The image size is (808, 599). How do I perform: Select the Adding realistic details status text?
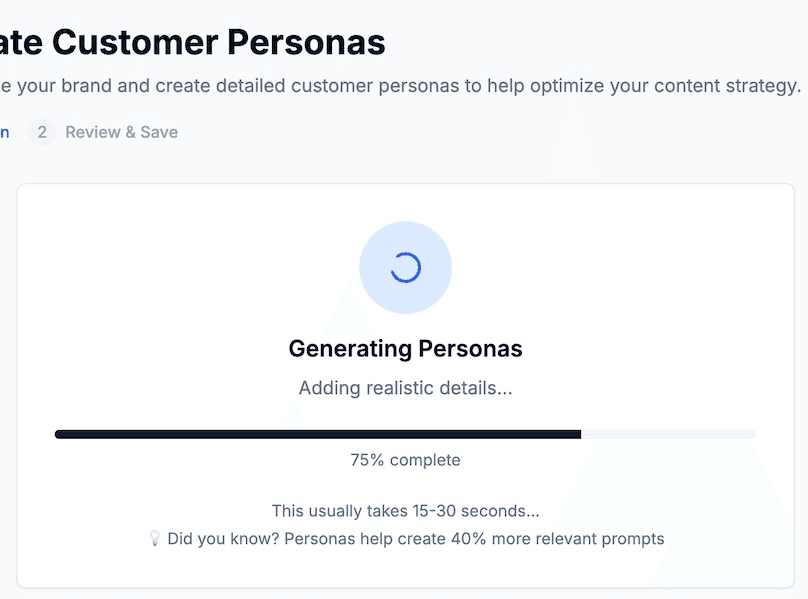click(405, 388)
